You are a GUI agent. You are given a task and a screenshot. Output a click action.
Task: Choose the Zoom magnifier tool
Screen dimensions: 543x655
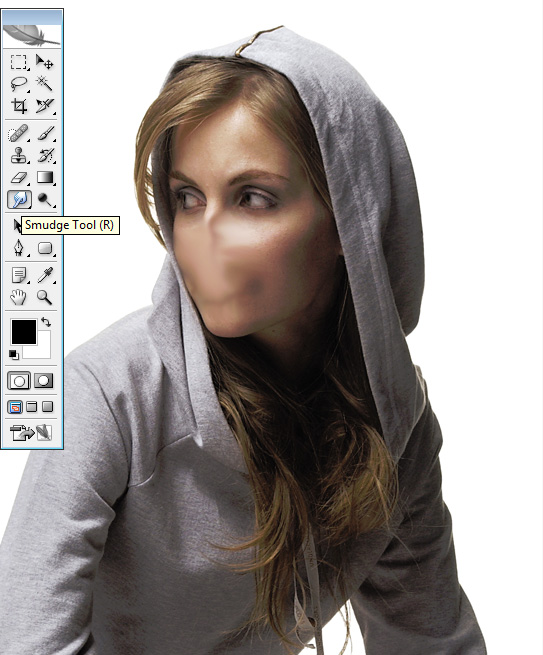coord(44,297)
